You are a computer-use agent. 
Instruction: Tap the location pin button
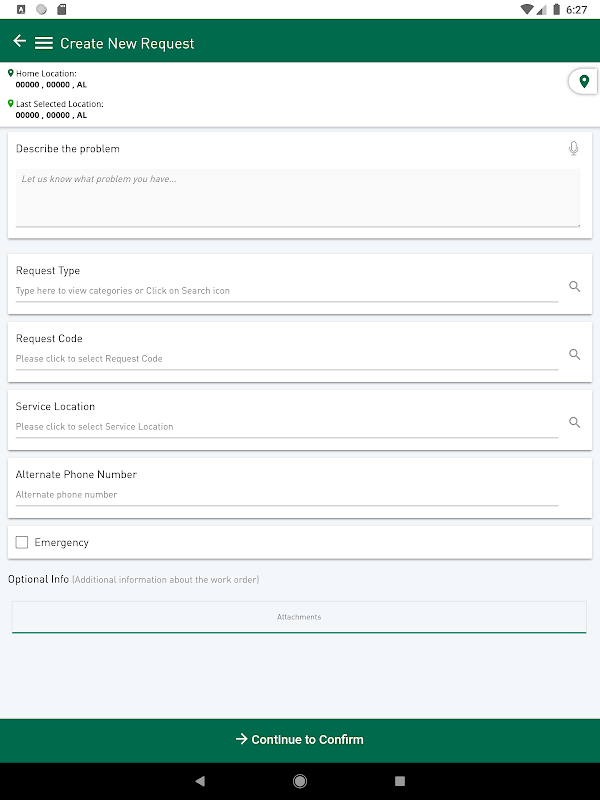click(584, 81)
